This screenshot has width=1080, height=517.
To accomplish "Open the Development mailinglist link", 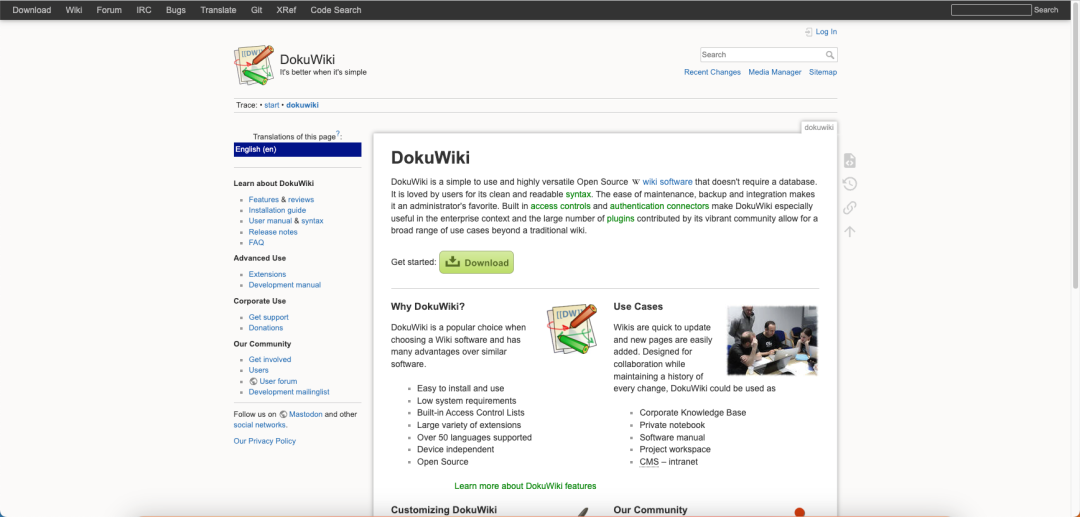I will pos(289,392).
